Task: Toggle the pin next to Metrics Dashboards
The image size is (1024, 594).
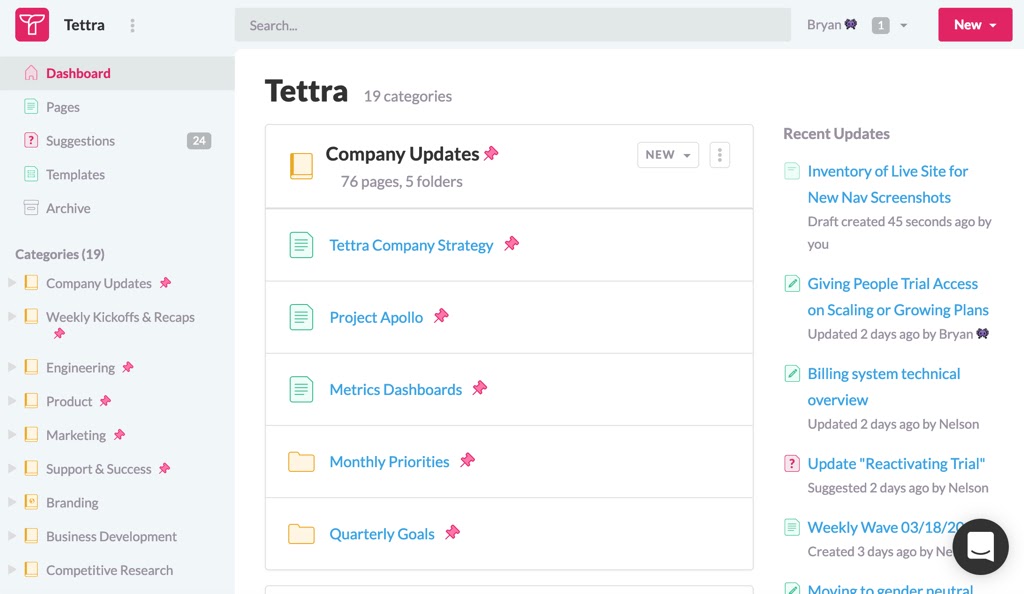Action: [480, 388]
